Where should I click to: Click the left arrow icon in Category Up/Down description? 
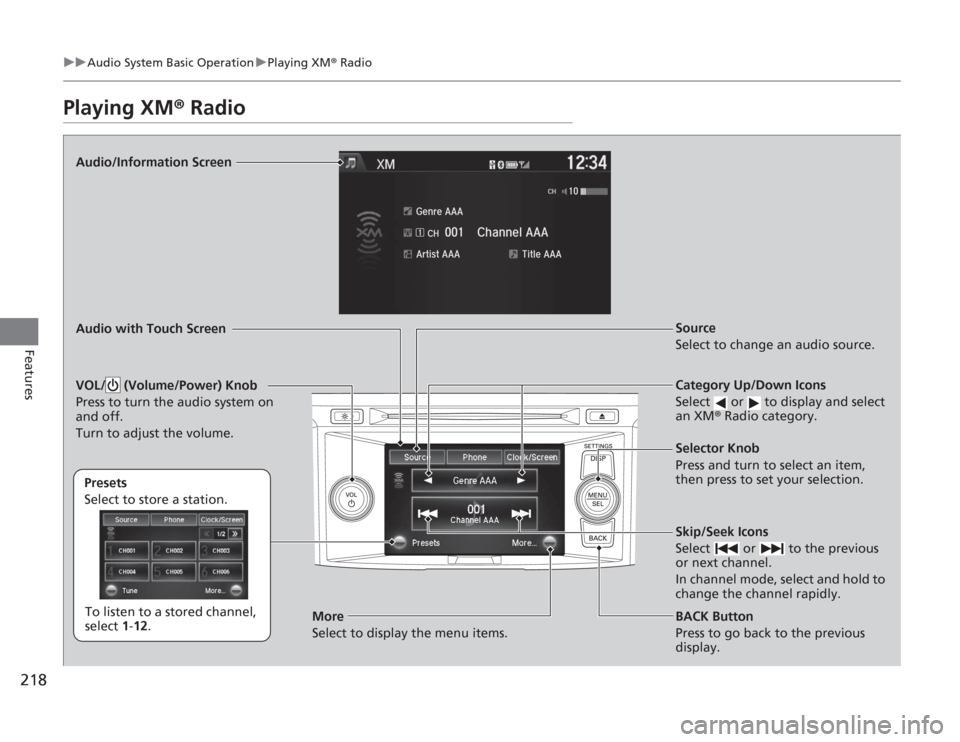[x=721, y=403]
